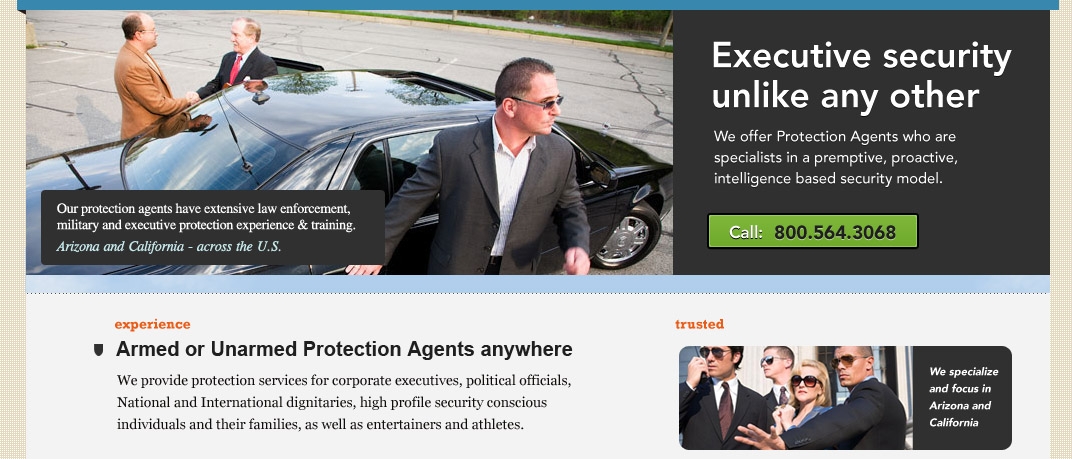
Task: Select the bodyguards thumbnail photo
Action: (x=796, y=397)
